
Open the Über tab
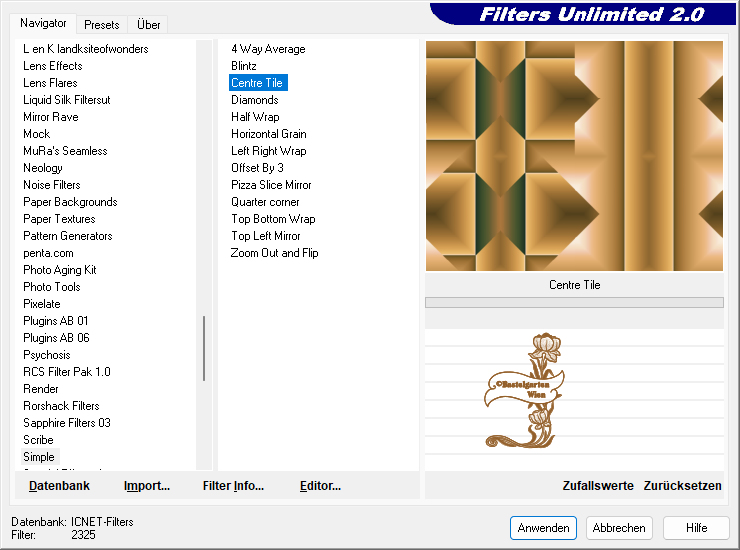(148, 25)
